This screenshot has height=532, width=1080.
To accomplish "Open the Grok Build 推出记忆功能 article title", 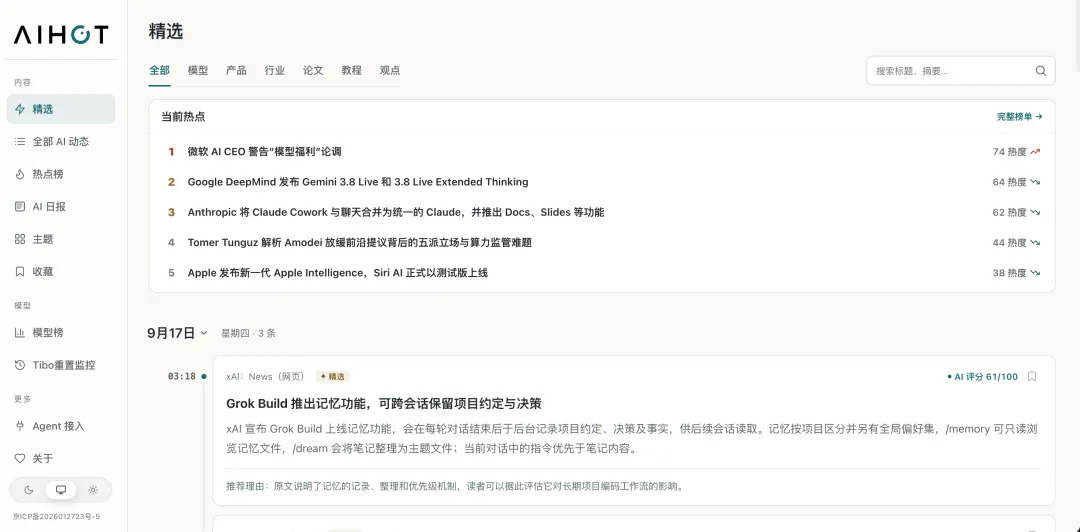I will 384,403.
